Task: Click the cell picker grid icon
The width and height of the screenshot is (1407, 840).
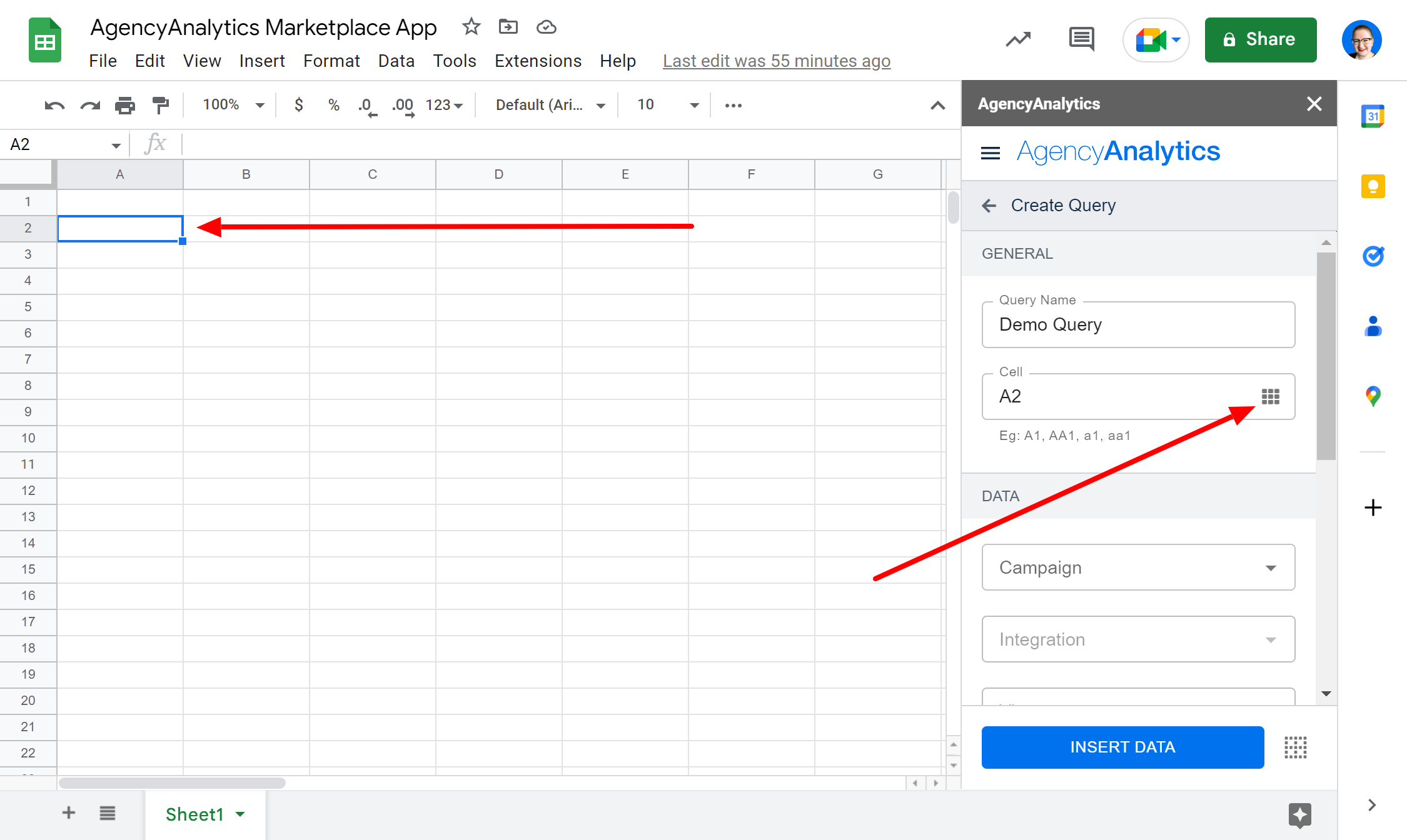Action: pyautogui.click(x=1270, y=396)
